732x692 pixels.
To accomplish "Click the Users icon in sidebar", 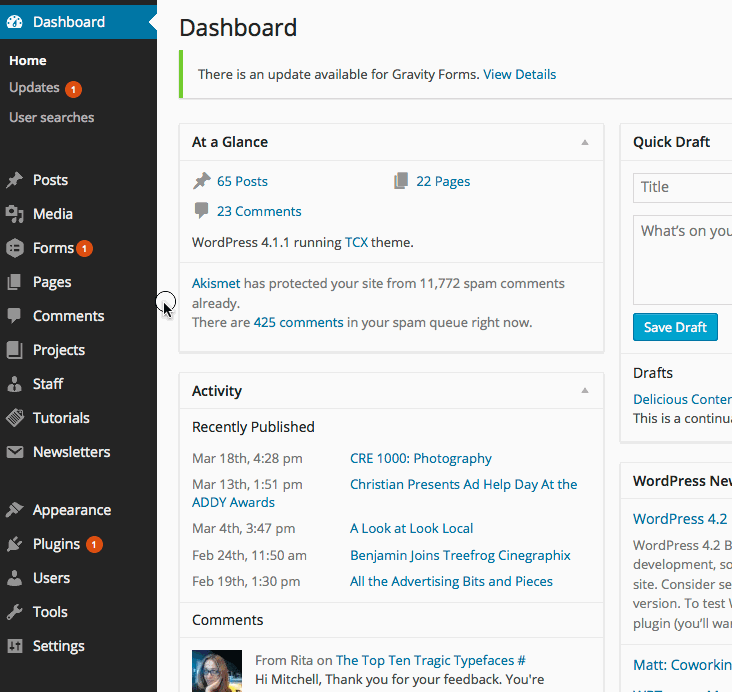I will (14, 578).
